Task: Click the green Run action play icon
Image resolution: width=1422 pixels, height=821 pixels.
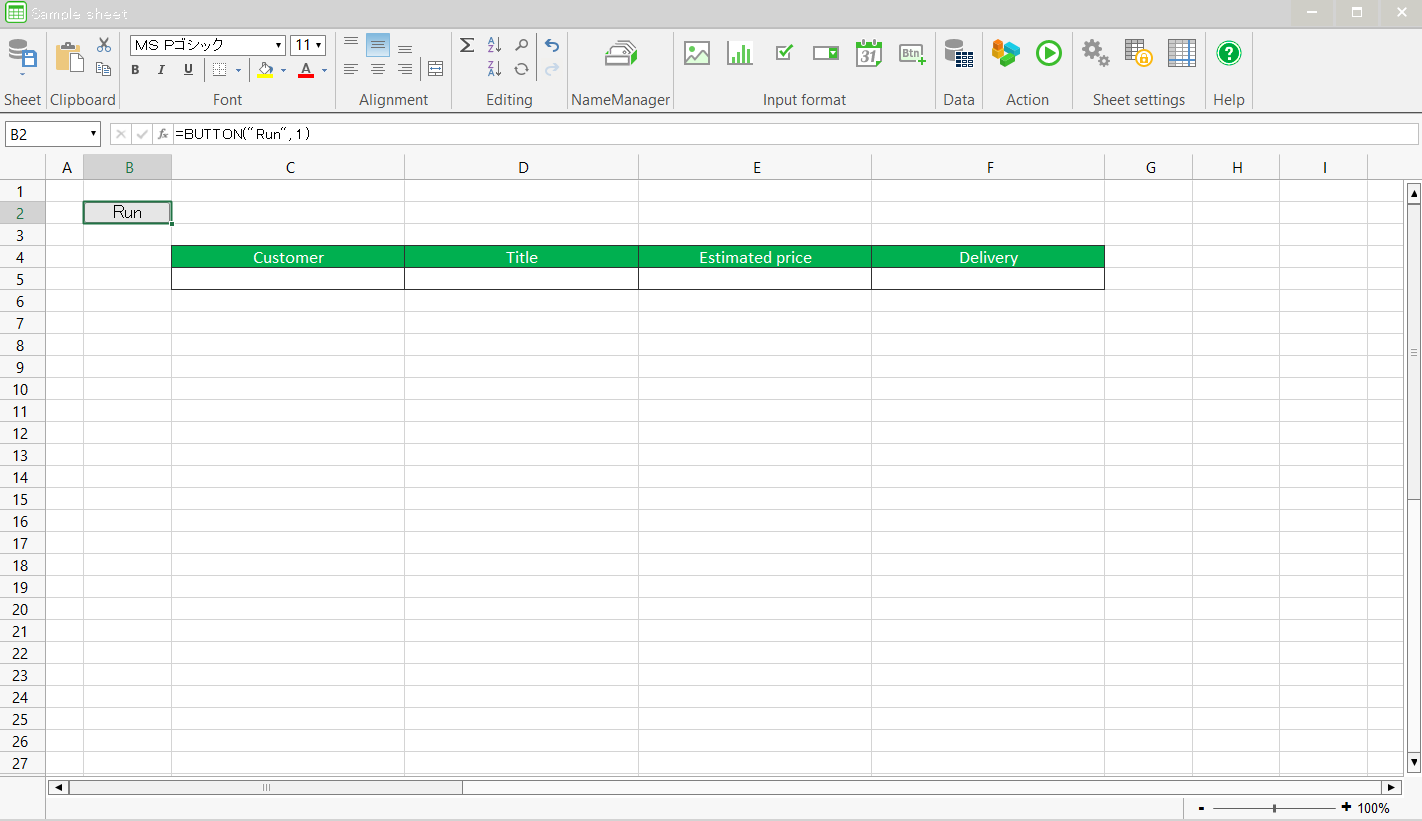Action: click(x=1048, y=54)
